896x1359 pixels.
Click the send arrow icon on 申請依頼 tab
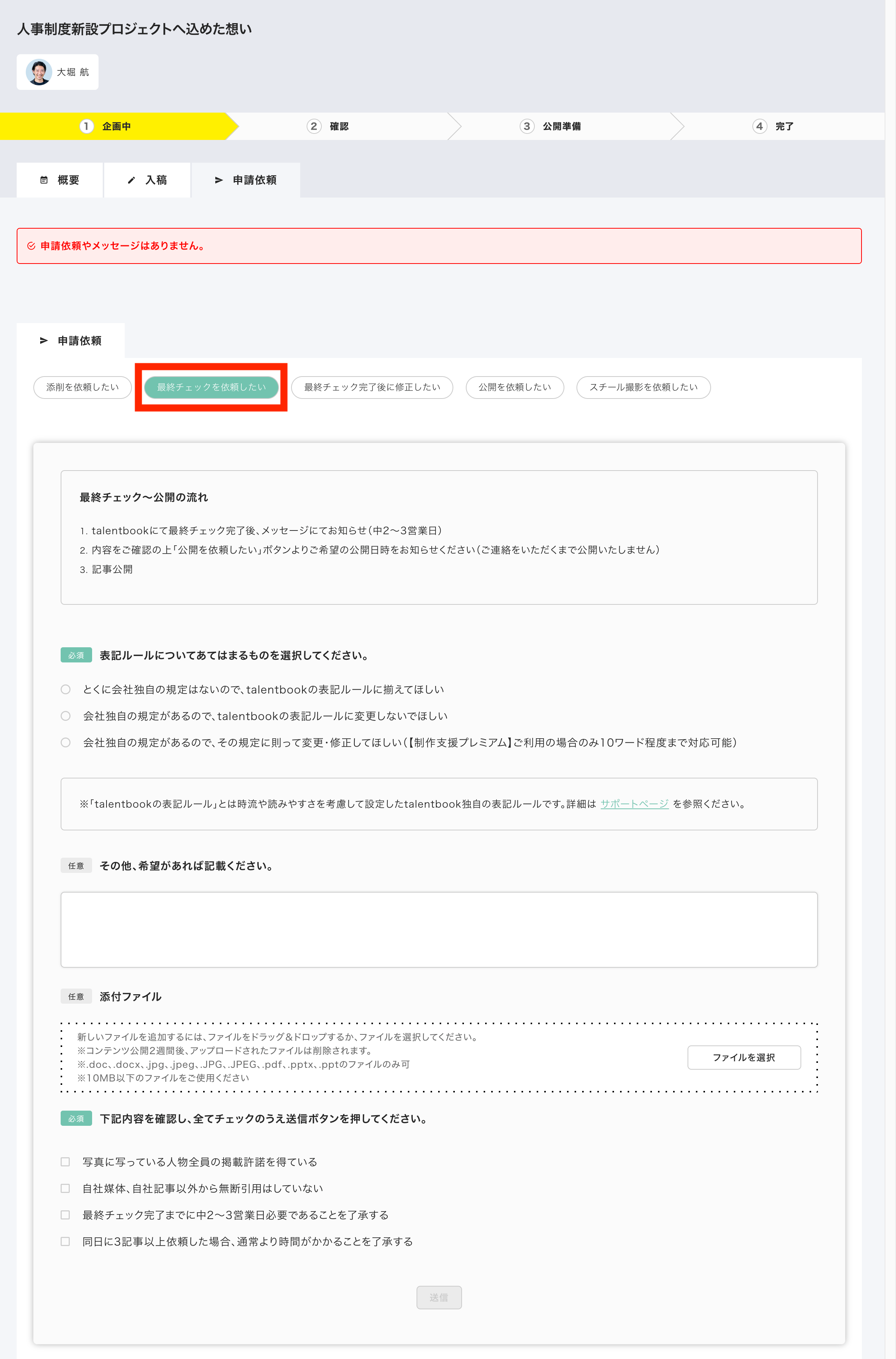pyautogui.click(x=218, y=180)
